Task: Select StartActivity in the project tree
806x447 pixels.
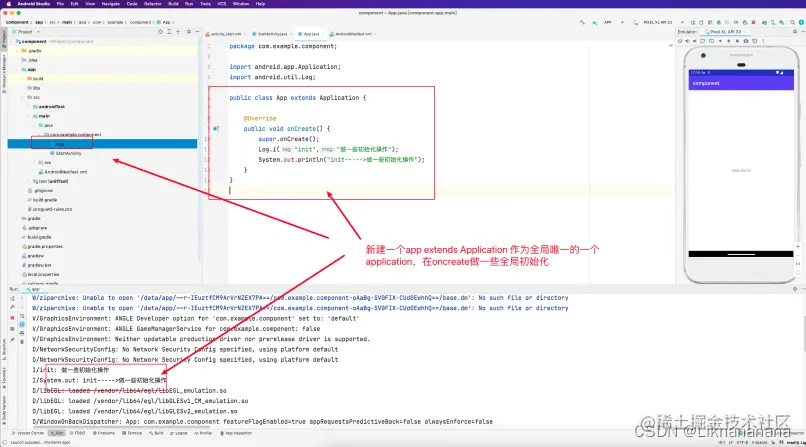Action: pyautogui.click(x=65, y=153)
